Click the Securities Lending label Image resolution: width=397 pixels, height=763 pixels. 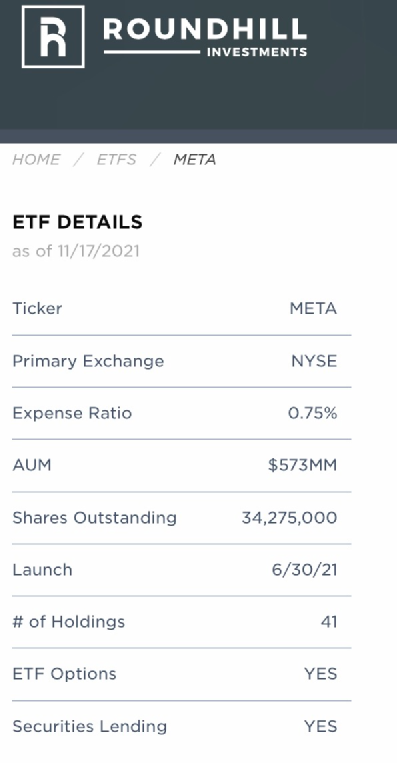[90, 726]
